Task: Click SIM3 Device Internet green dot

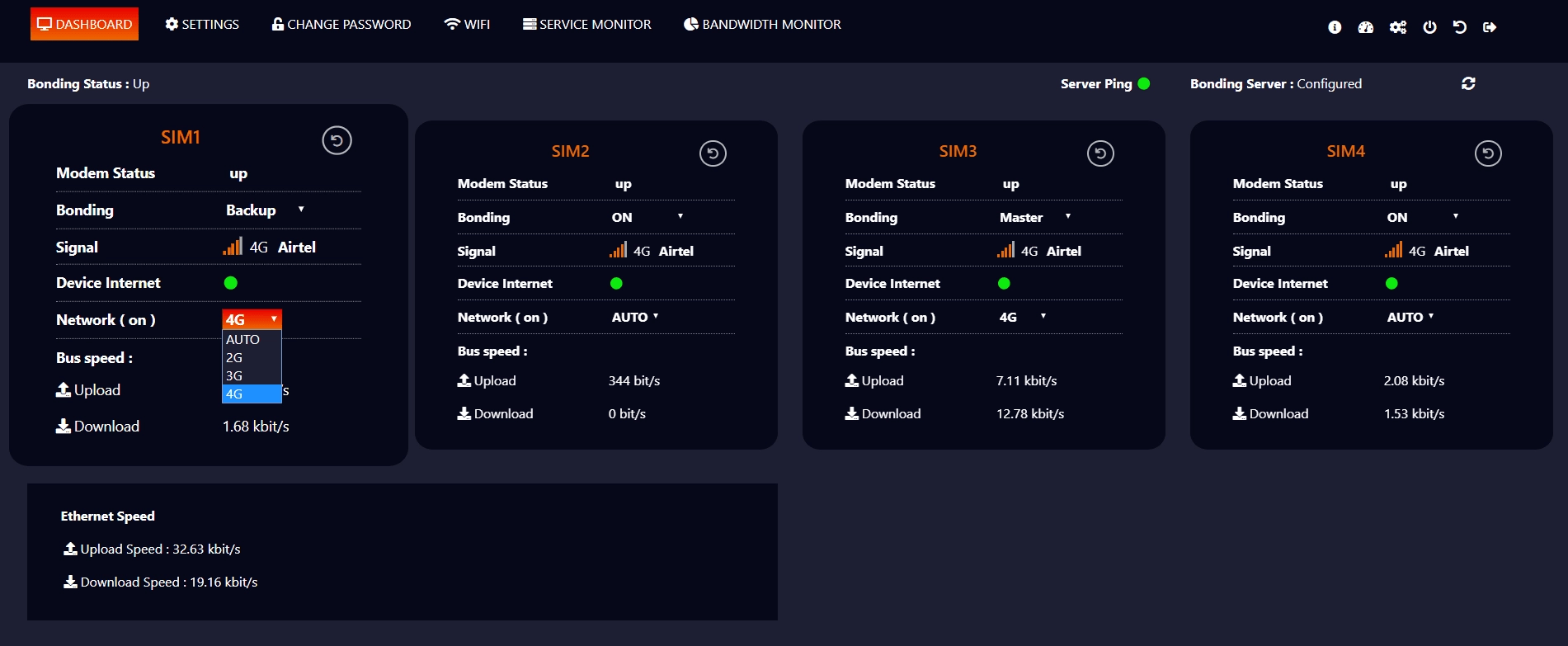Action: click(1004, 283)
